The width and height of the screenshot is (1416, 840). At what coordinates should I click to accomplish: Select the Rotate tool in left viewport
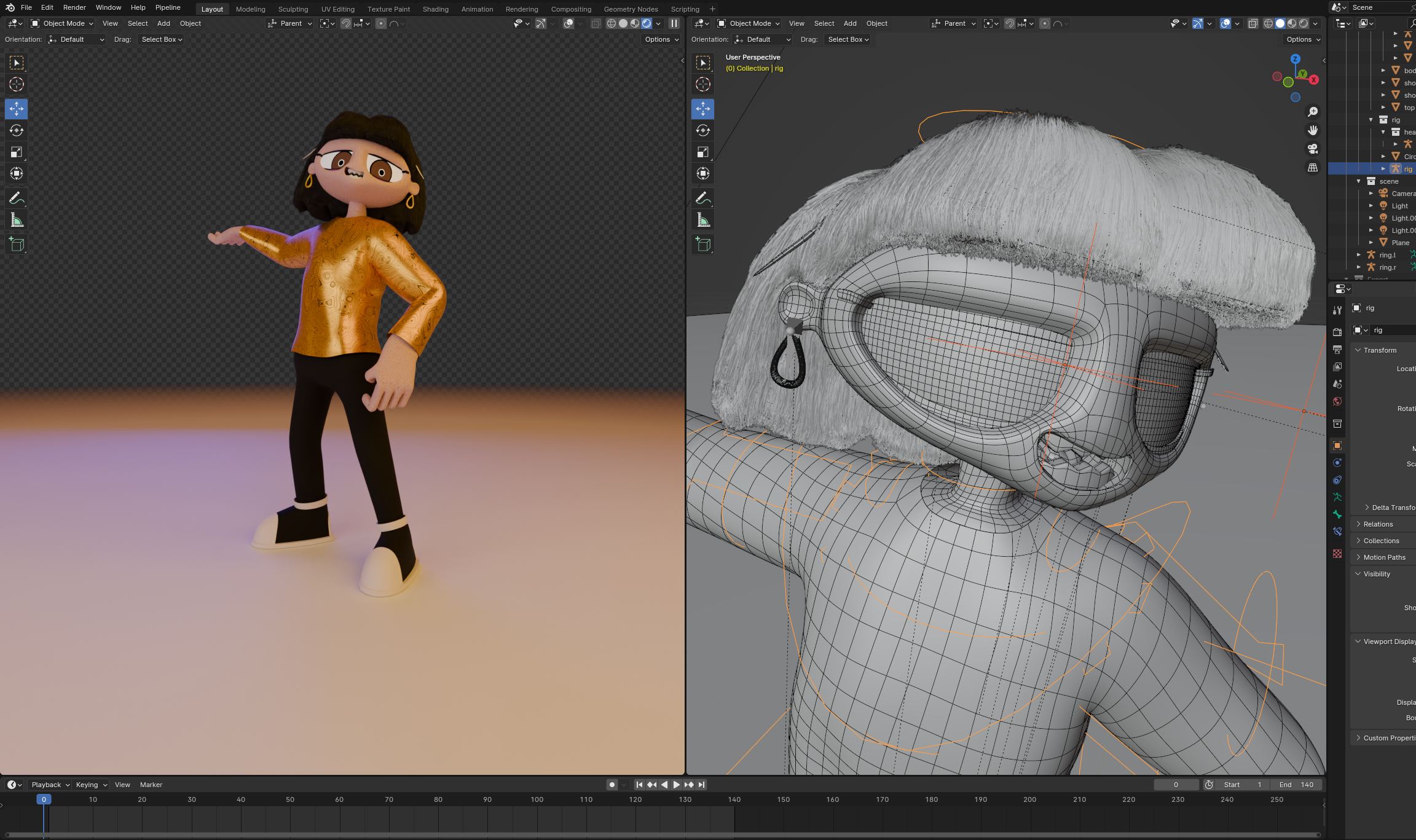pos(17,130)
